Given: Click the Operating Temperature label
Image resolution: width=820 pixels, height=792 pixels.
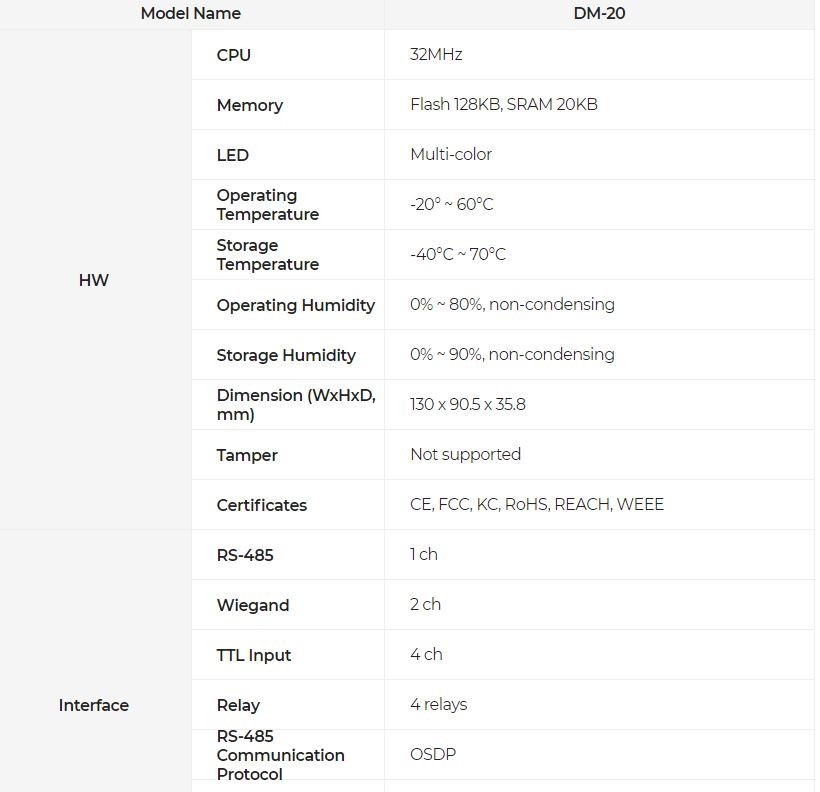Looking at the screenshot, I should tap(267, 205).
